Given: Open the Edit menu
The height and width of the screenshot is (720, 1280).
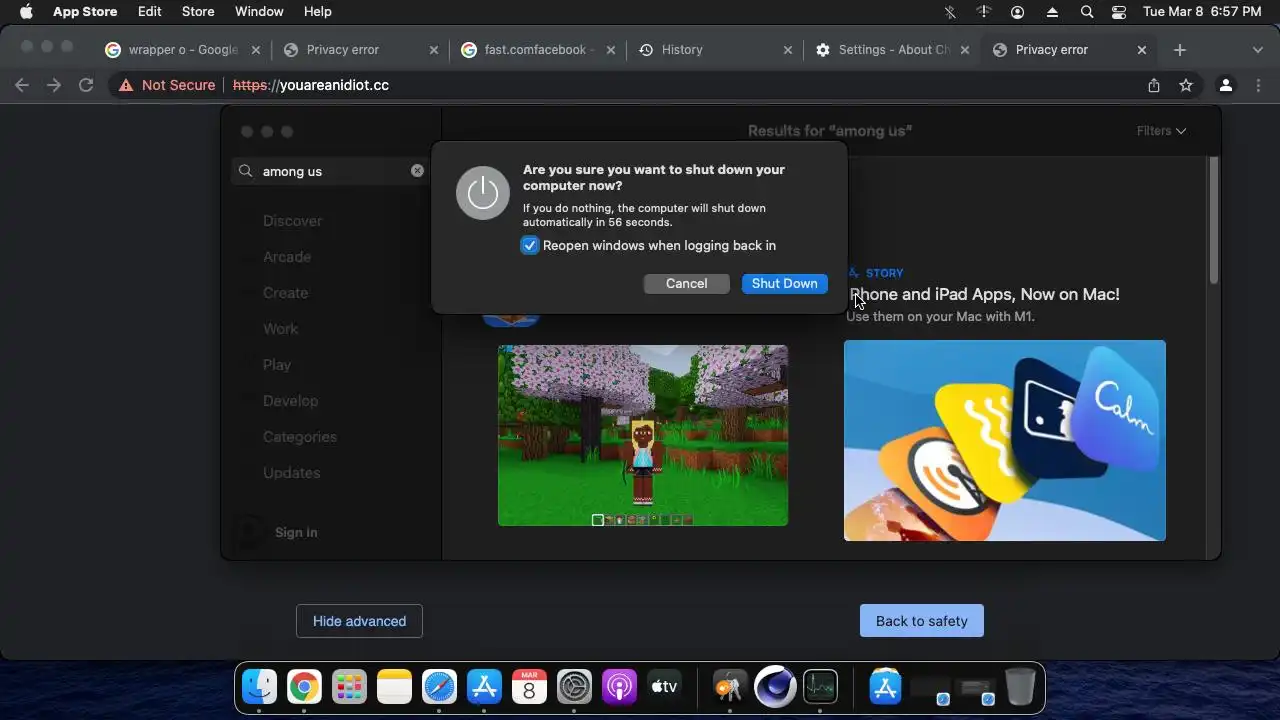Looking at the screenshot, I should (x=149, y=12).
